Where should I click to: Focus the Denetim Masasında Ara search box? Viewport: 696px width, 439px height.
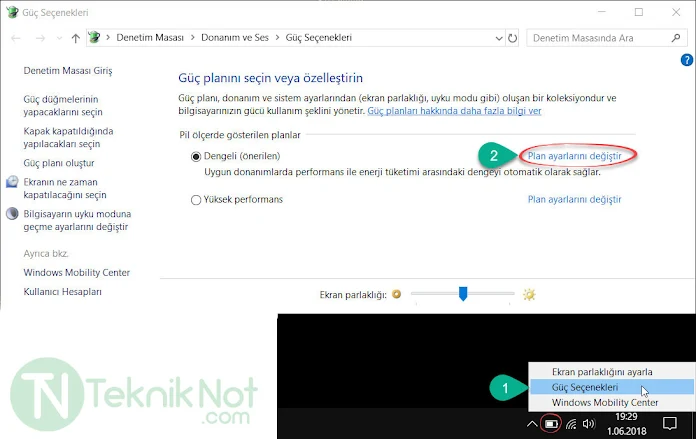click(605, 38)
